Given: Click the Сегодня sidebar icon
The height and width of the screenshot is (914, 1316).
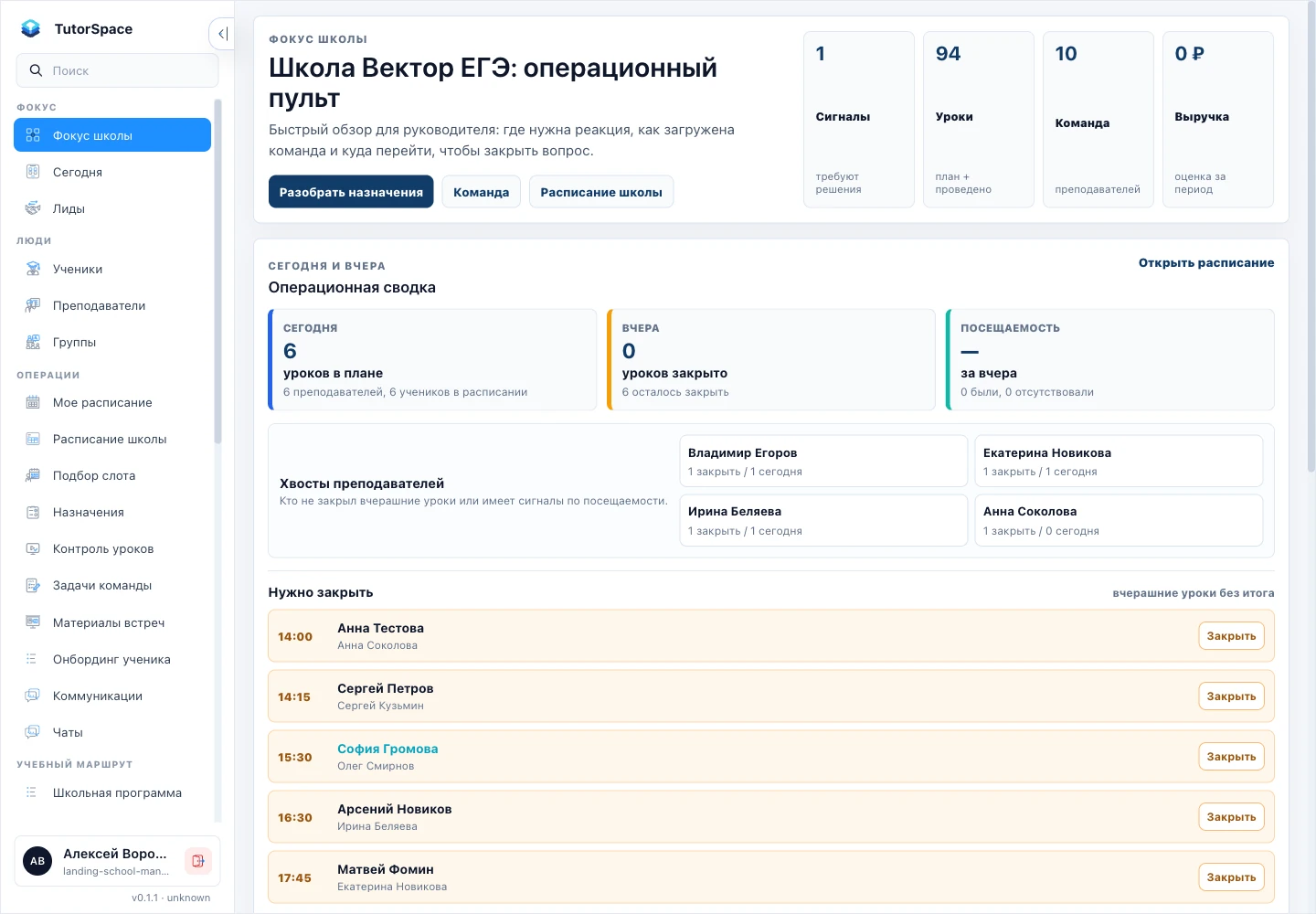Looking at the screenshot, I should click(x=33, y=172).
